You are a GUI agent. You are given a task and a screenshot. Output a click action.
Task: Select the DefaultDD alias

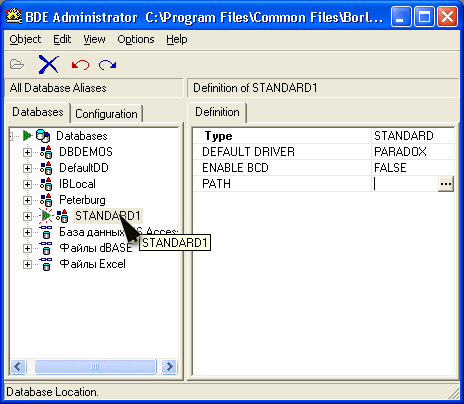click(84, 168)
